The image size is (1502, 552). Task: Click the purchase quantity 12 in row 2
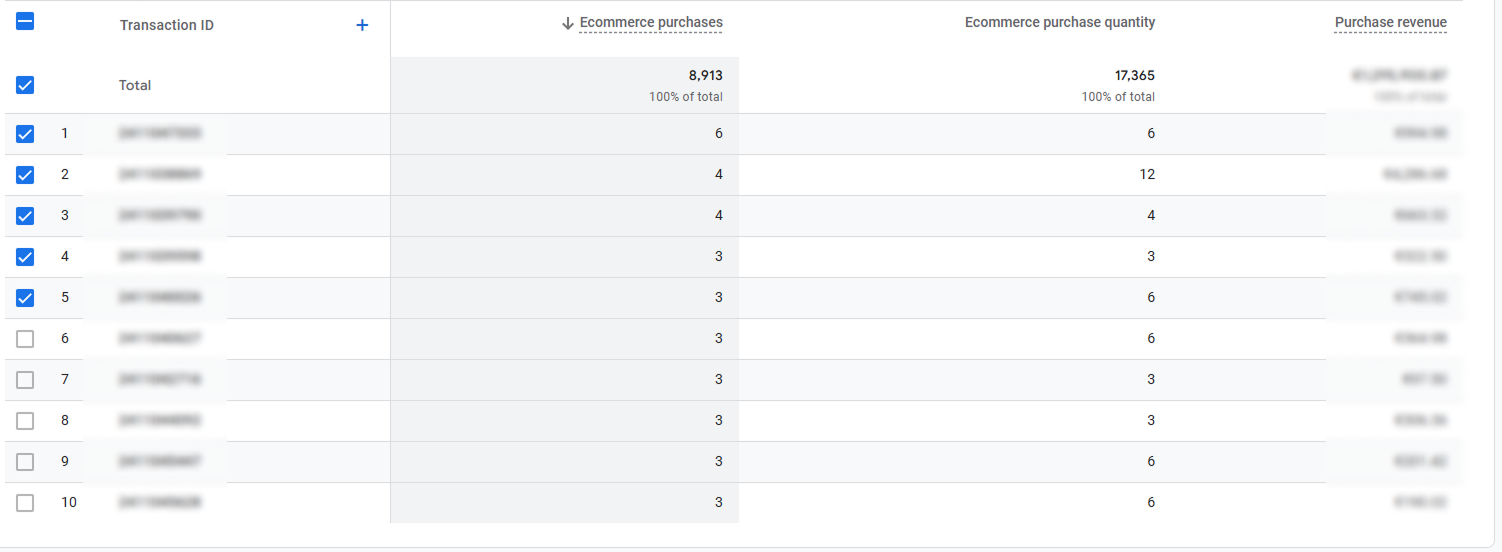[1146, 174]
